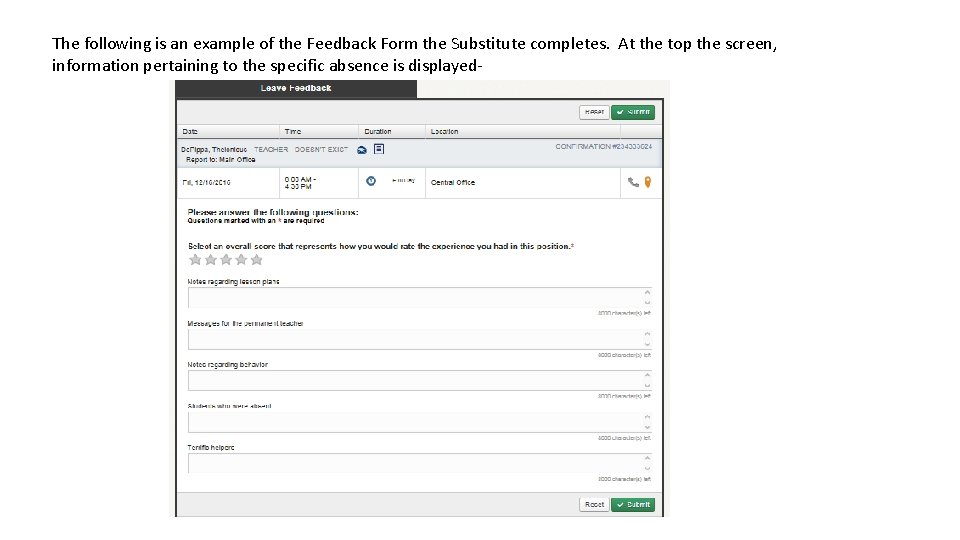Click scroll down arrow in Terrific helpers field
The image size is (960, 540).
click(x=647, y=468)
